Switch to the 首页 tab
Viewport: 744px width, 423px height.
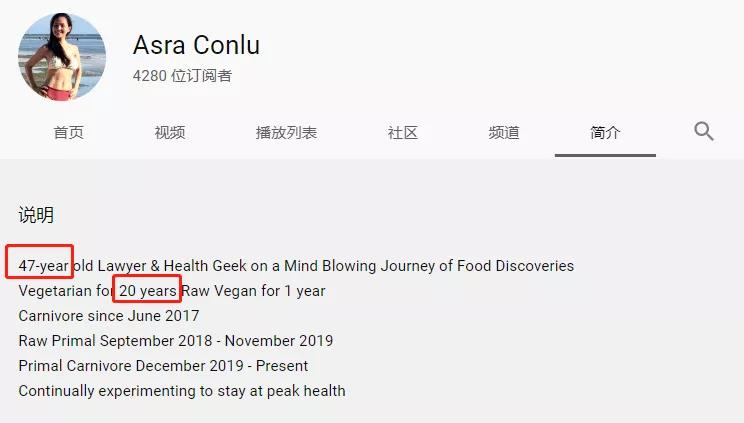[x=68, y=132]
